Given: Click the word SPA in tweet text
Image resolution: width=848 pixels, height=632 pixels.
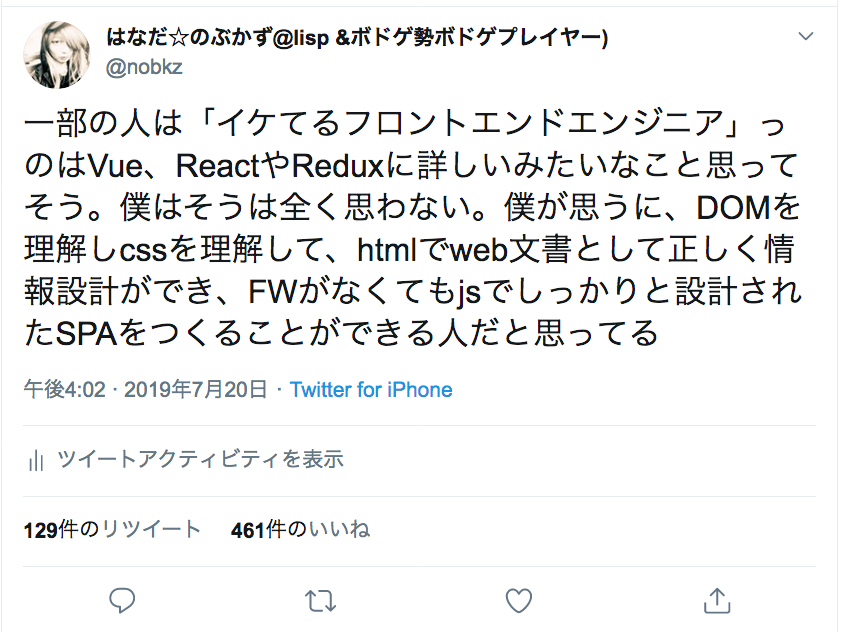Looking at the screenshot, I should (x=87, y=334).
